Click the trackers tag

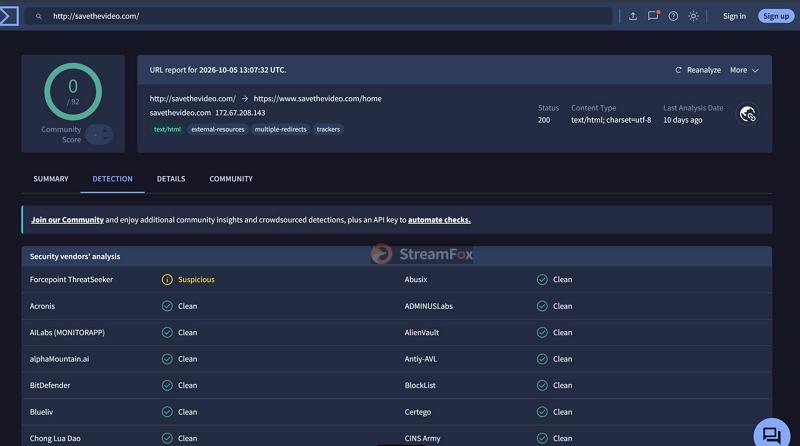coord(328,130)
